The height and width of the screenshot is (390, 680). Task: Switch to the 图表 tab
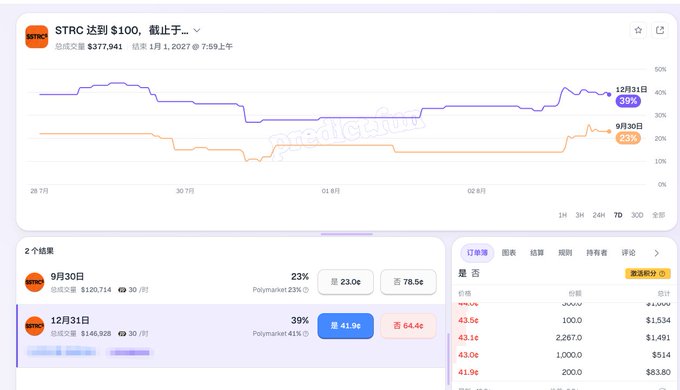click(x=509, y=252)
